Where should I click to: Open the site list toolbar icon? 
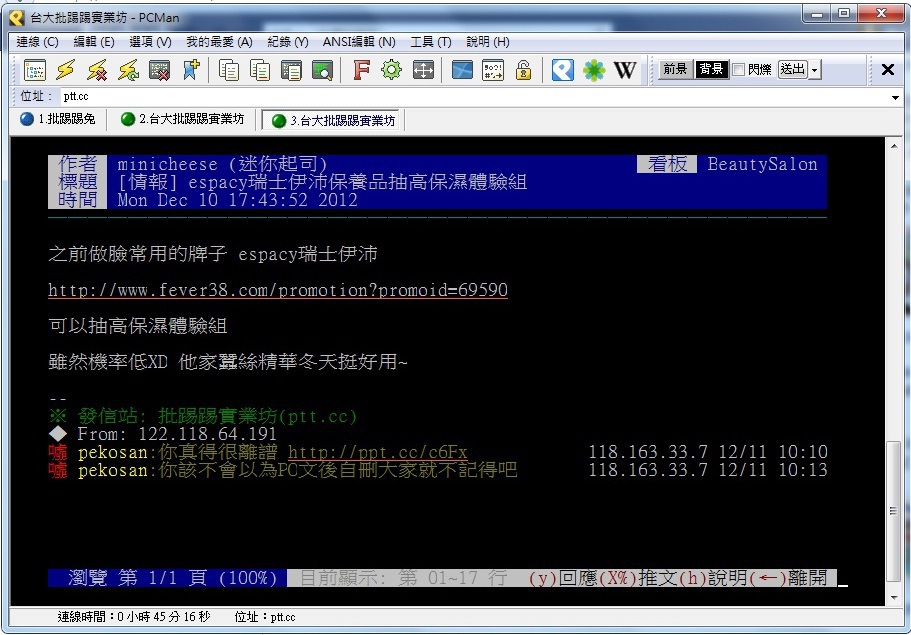35,70
